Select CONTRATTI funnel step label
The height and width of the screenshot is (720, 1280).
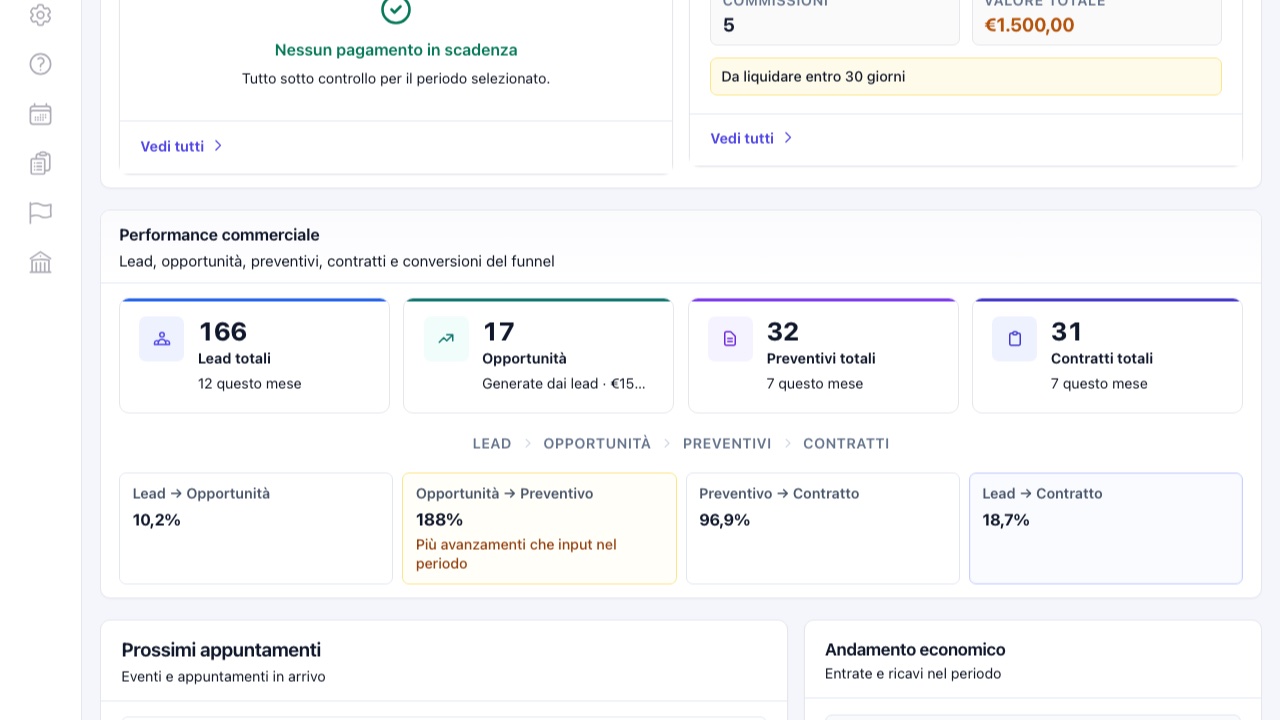point(846,443)
